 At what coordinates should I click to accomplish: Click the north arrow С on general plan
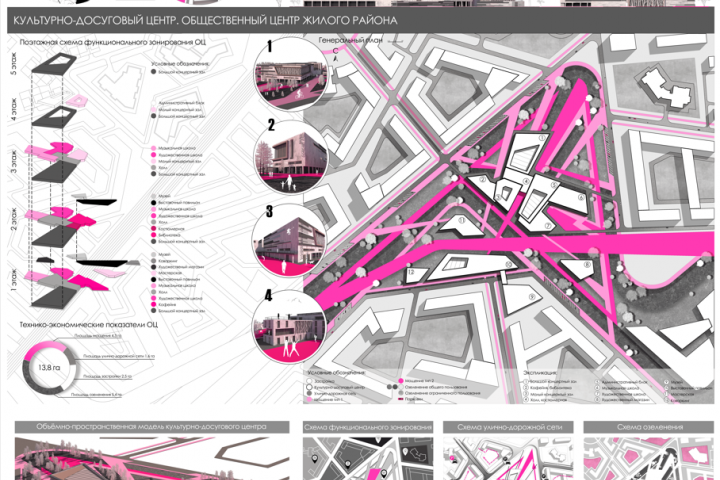[x=336, y=55]
